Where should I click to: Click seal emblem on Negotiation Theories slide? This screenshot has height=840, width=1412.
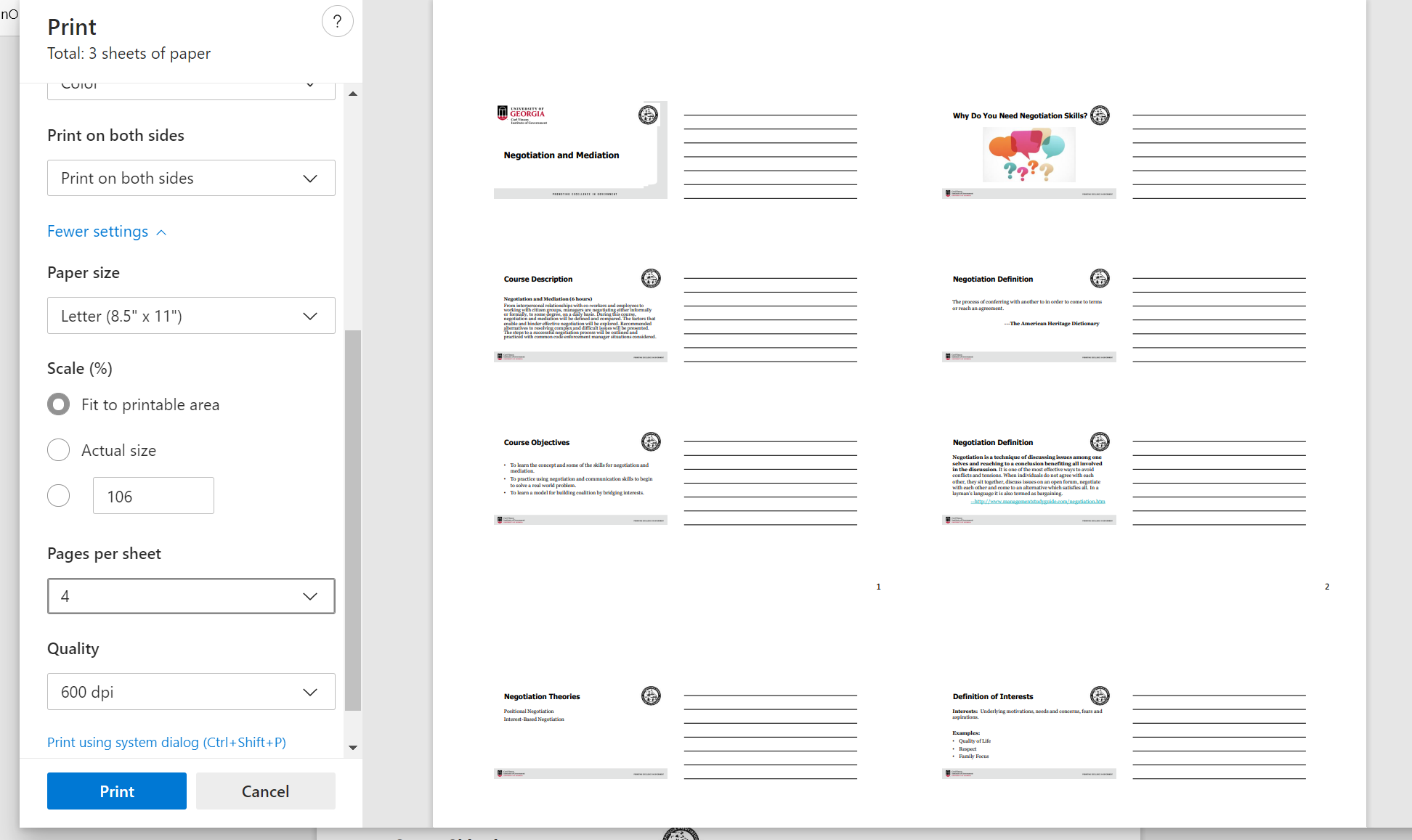pyautogui.click(x=651, y=696)
